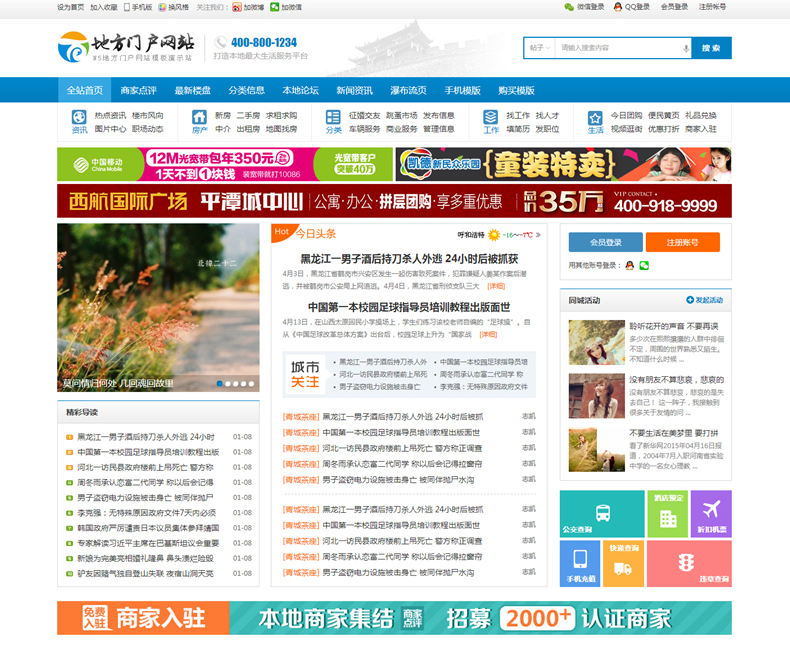Click the 资讯 globe icon

click(79, 117)
